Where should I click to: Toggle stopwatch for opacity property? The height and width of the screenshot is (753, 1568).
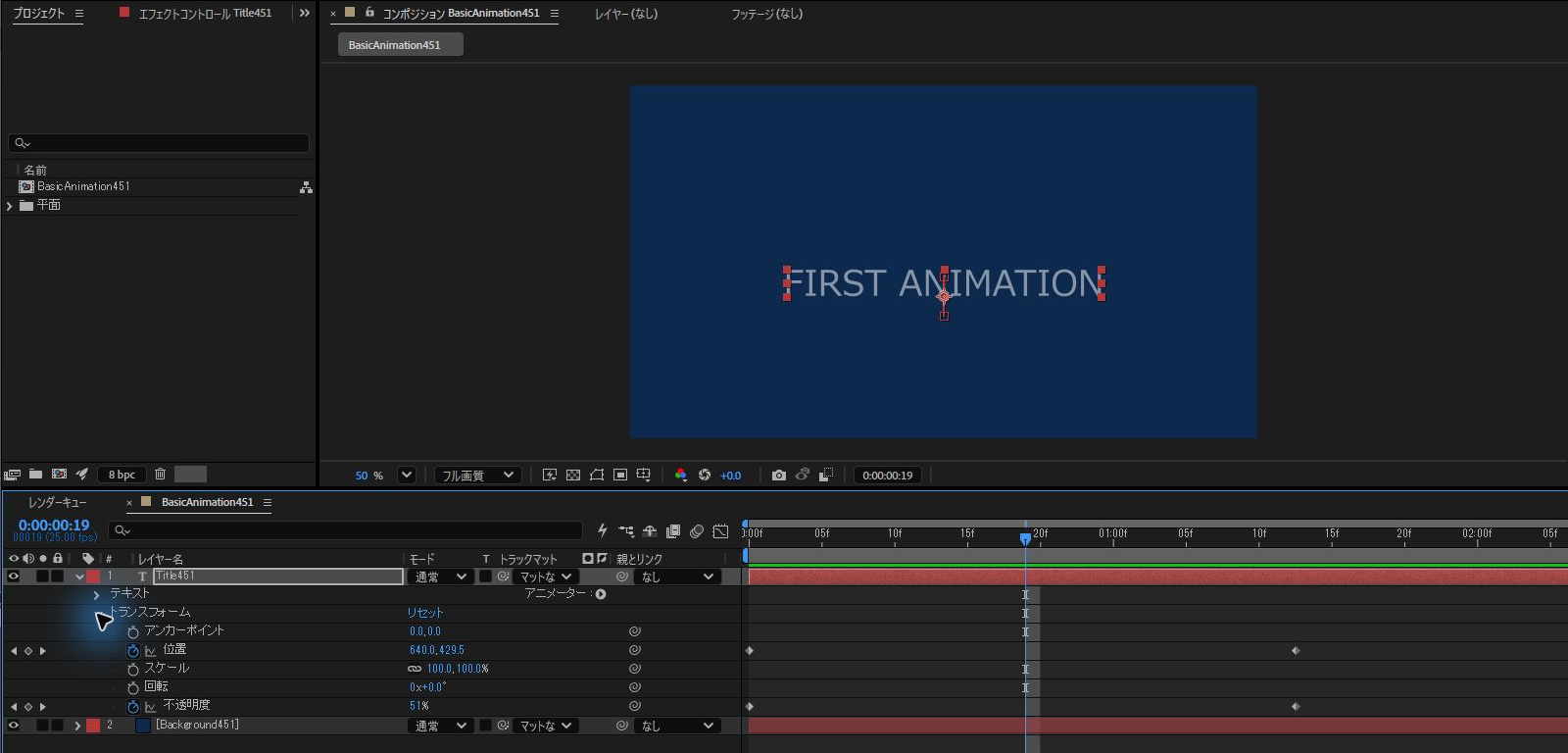click(x=133, y=706)
